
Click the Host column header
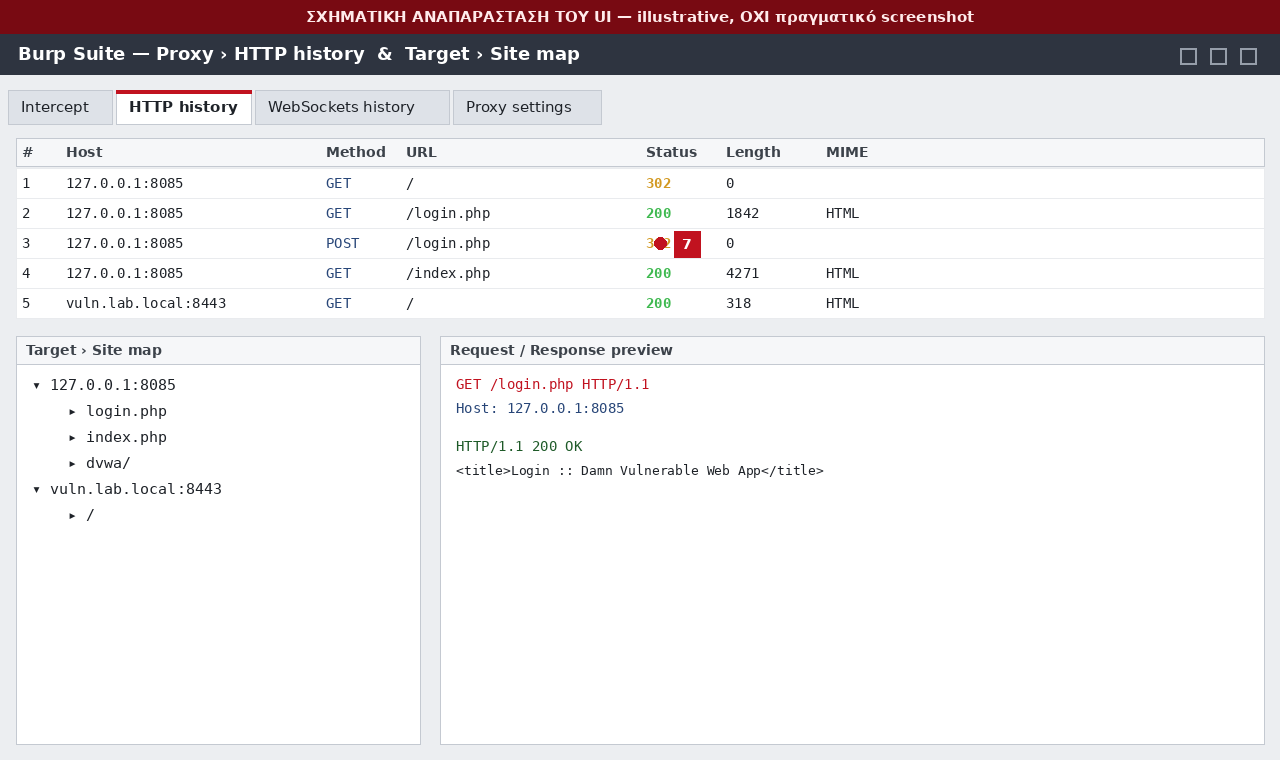pyautogui.click(x=84, y=153)
